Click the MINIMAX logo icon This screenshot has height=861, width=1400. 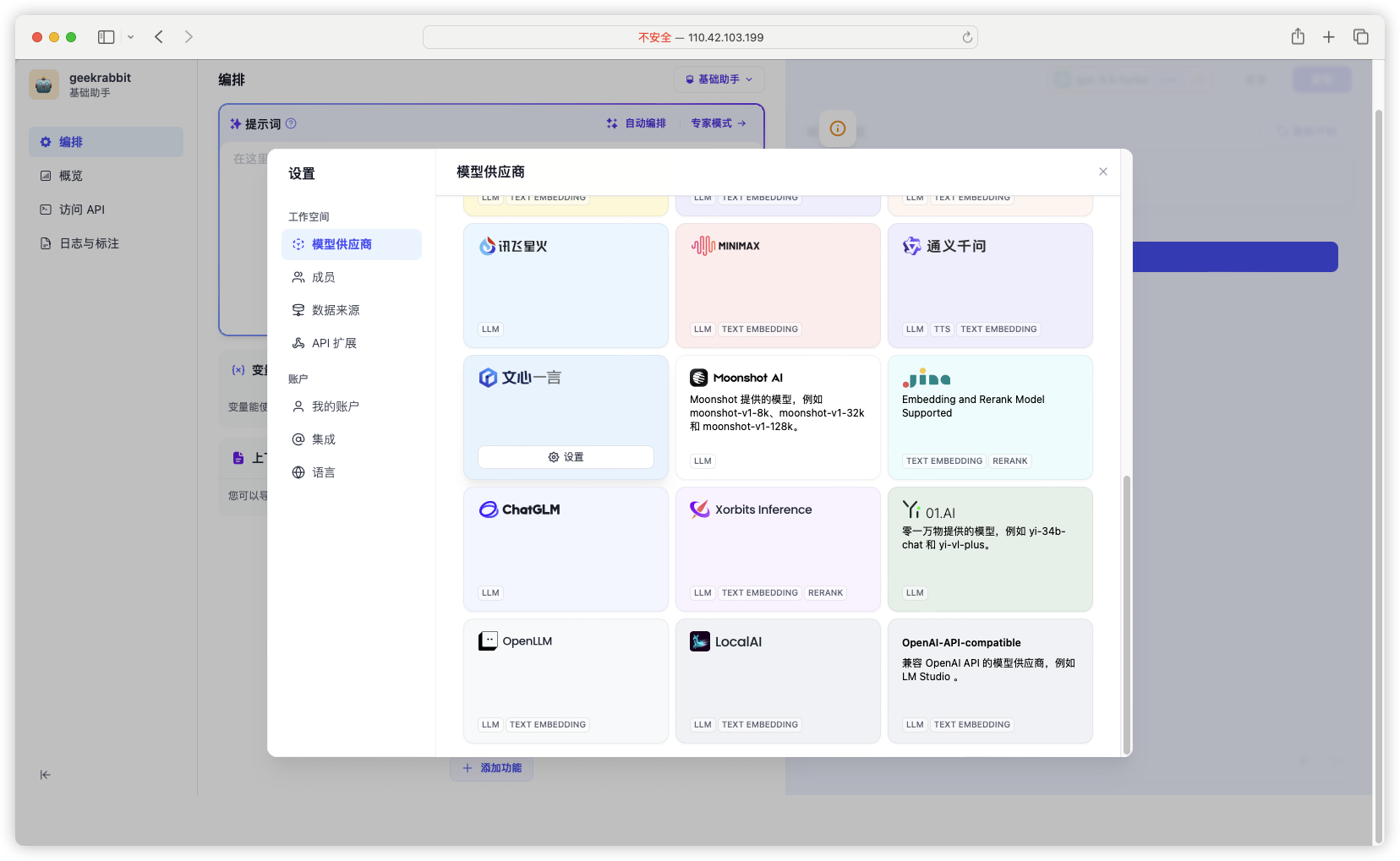(x=703, y=246)
